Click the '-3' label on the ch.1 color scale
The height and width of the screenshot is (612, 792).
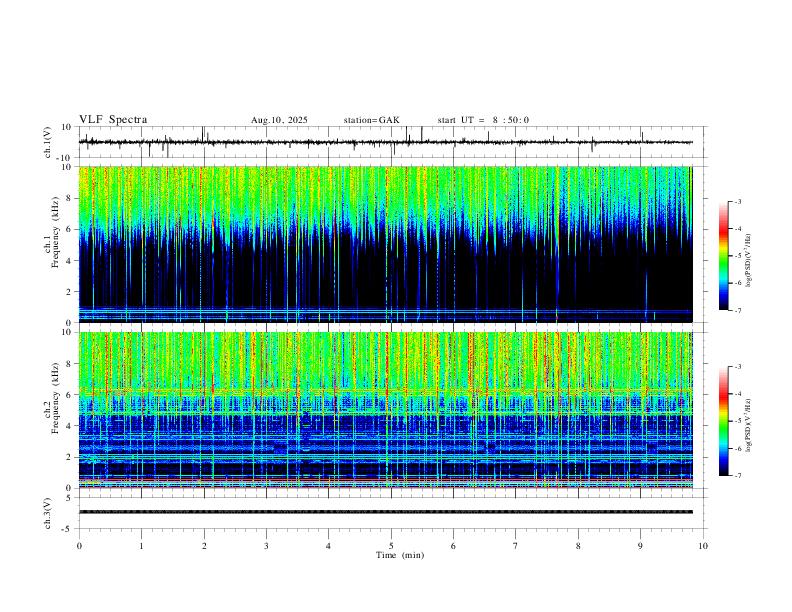click(737, 201)
